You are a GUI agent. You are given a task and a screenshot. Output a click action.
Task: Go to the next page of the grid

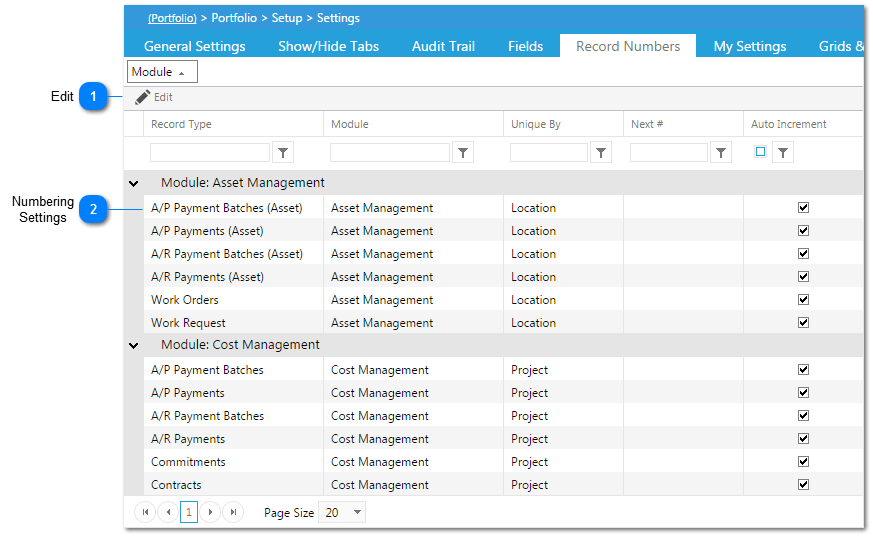(x=211, y=512)
